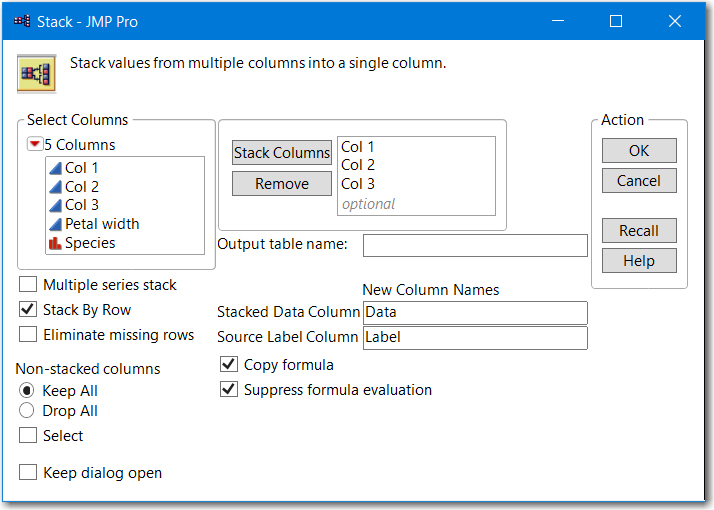The height and width of the screenshot is (510, 714).
Task: Enable the Multiple series stack checkbox
Action: tap(28, 285)
